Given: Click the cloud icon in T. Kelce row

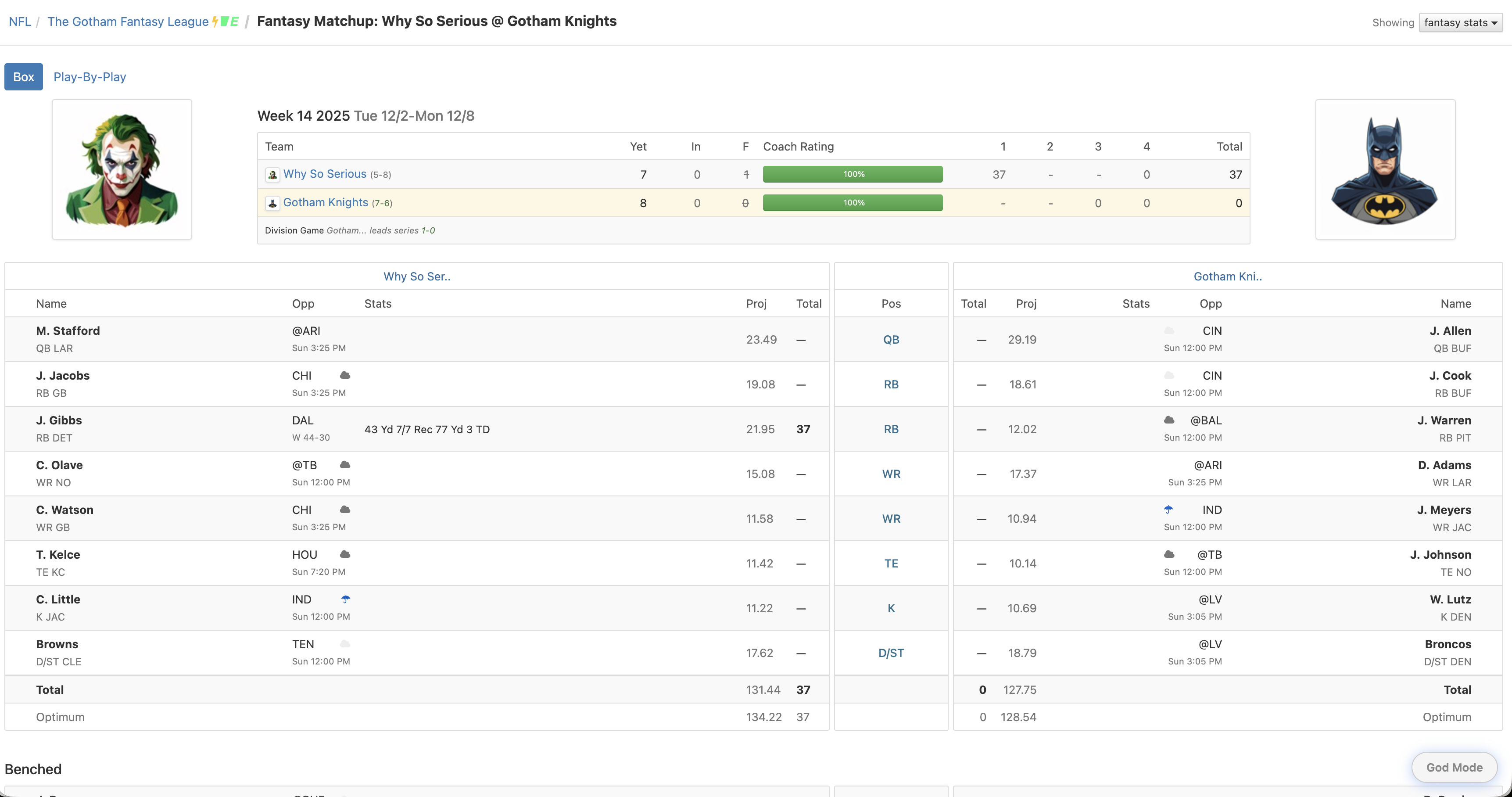Looking at the screenshot, I should (x=345, y=554).
